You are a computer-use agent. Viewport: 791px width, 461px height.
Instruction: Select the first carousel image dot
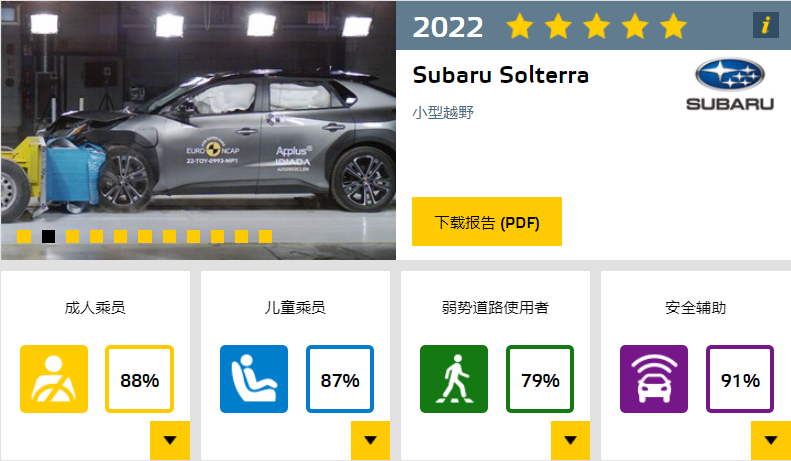coord(24,237)
